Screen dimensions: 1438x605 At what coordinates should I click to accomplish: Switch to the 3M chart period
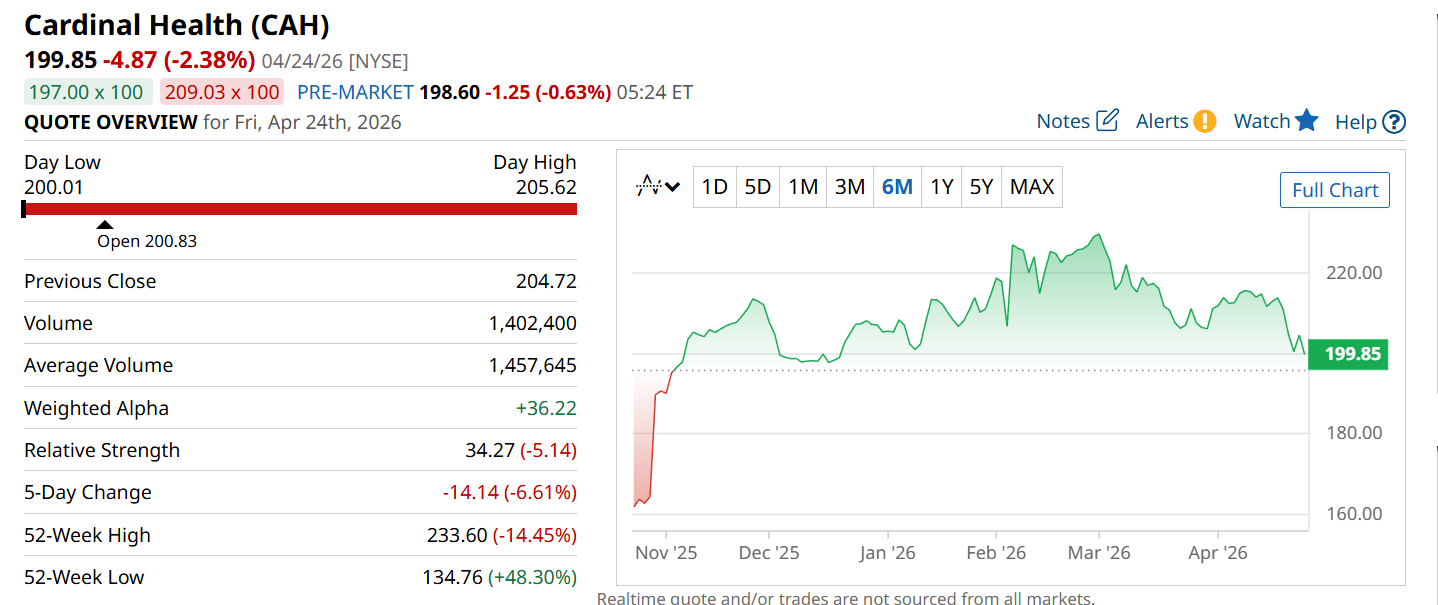click(849, 187)
